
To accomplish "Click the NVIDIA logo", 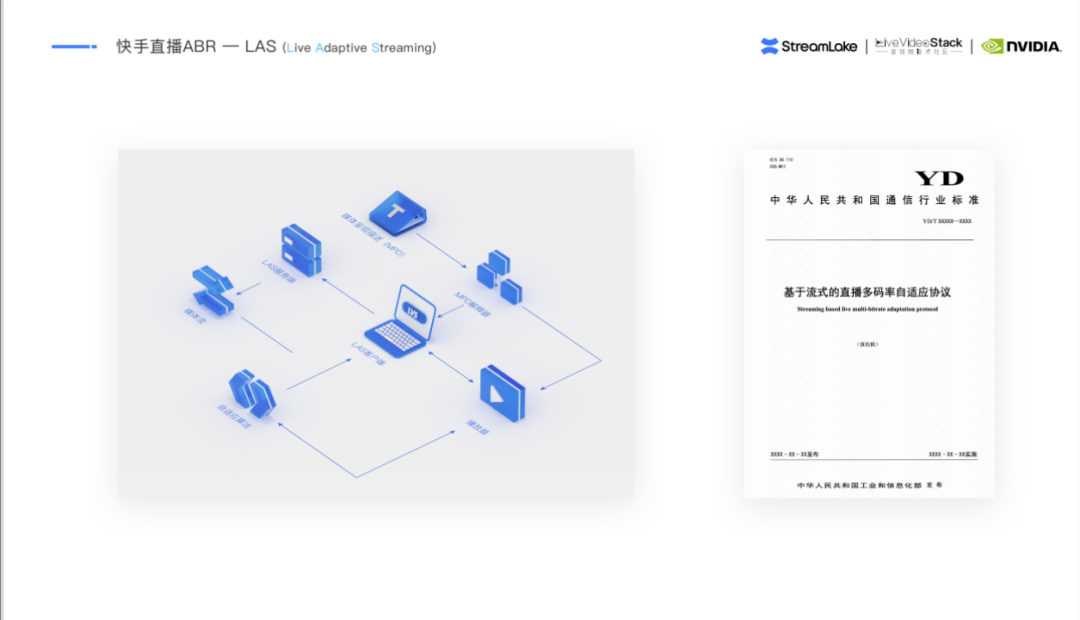I will pyautogui.click(x=1020, y=46).
